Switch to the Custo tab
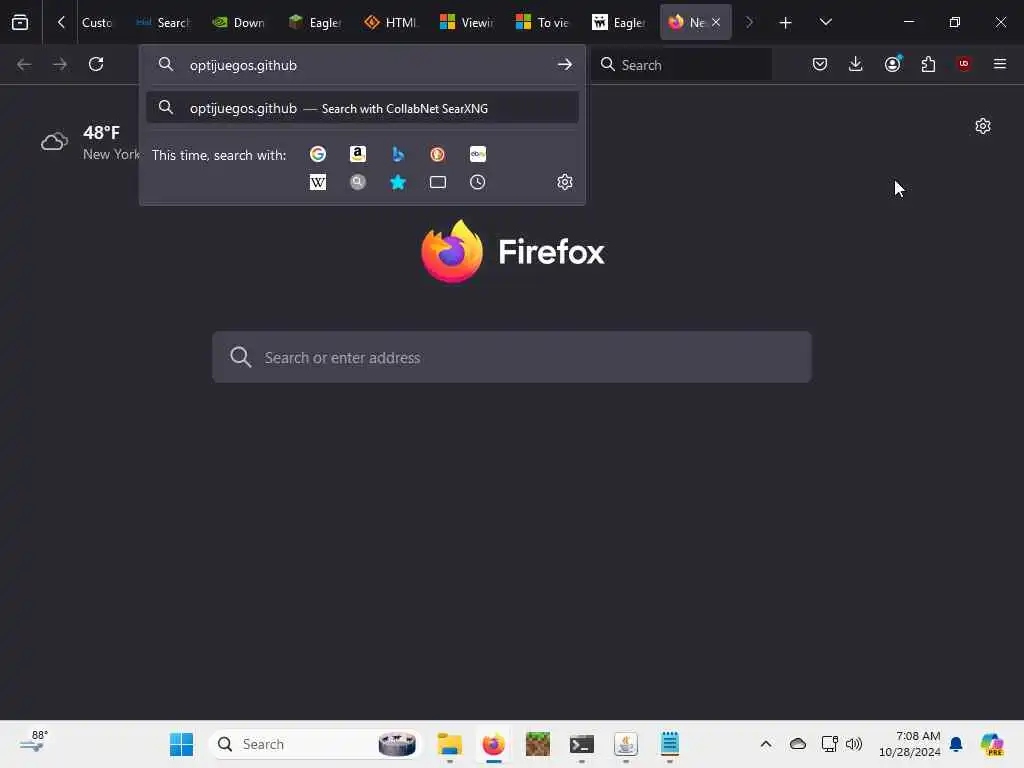Viewport: 1024px width, 768px height. point(97,22)
